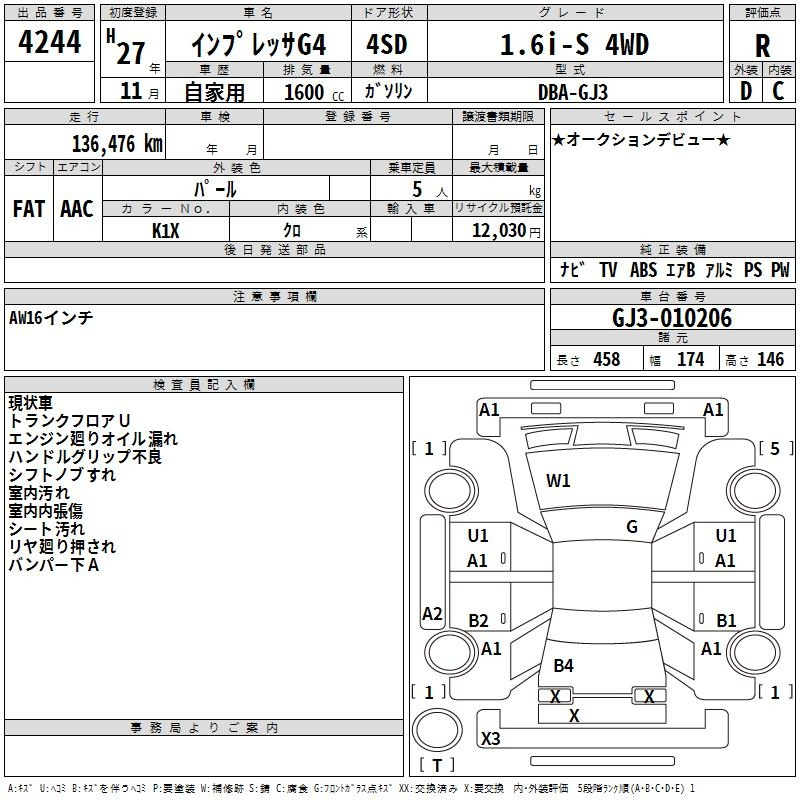800x800 pixels.
Task: Select the overall grade R cell
Action: point(762,45)
